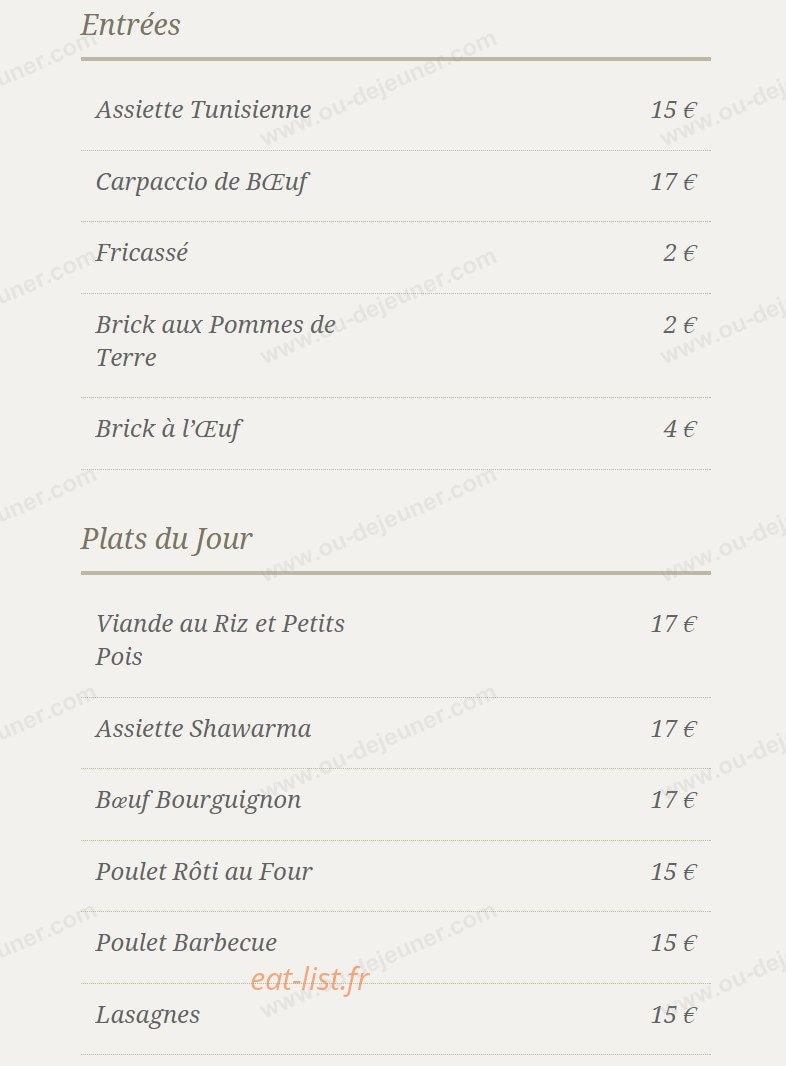
Task: Click Carpaccio de Bœuf dish name
Action: (202, 182)
